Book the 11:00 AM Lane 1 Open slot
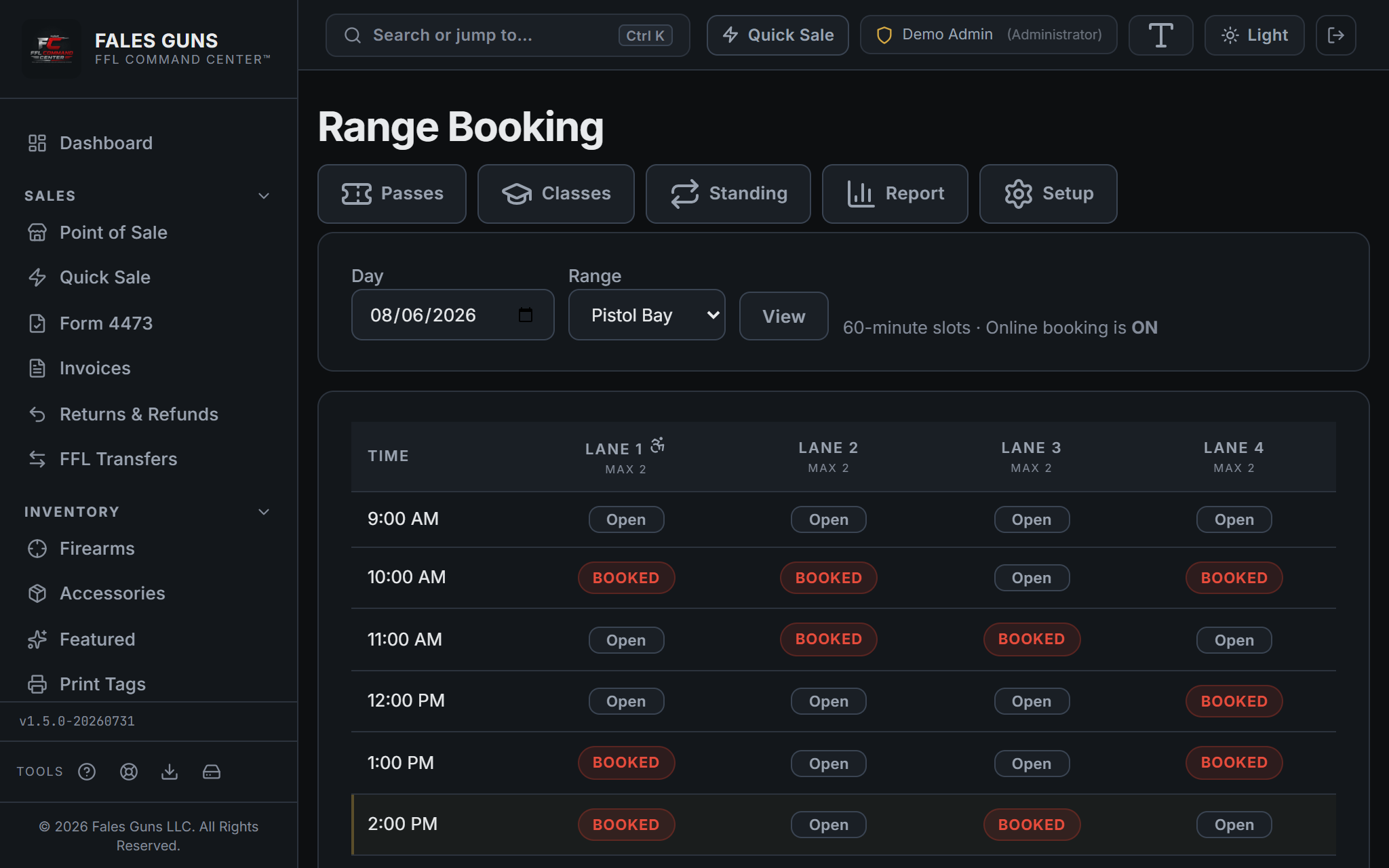This screenshot has width=1389, height=868. pos(626,640)
